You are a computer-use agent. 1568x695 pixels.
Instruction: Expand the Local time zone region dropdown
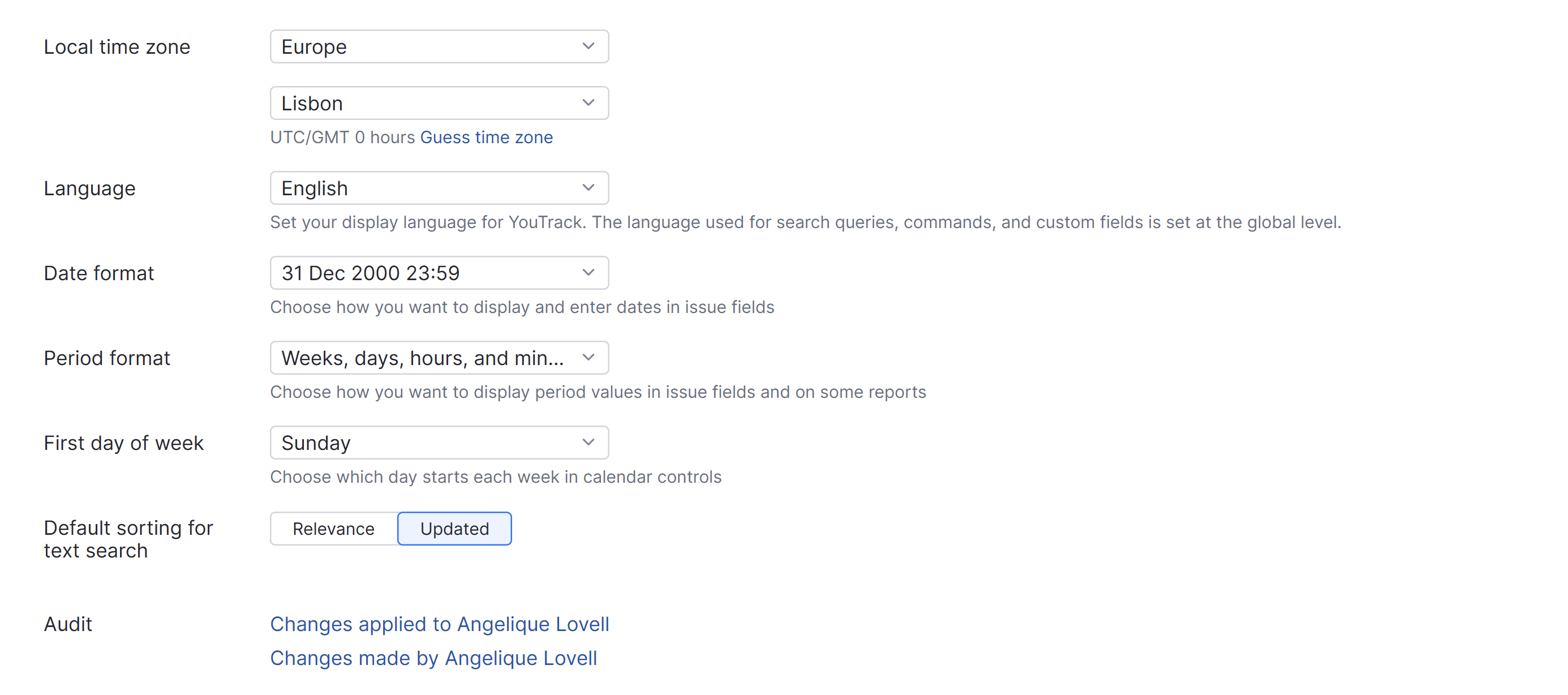(x=439, y=46)
